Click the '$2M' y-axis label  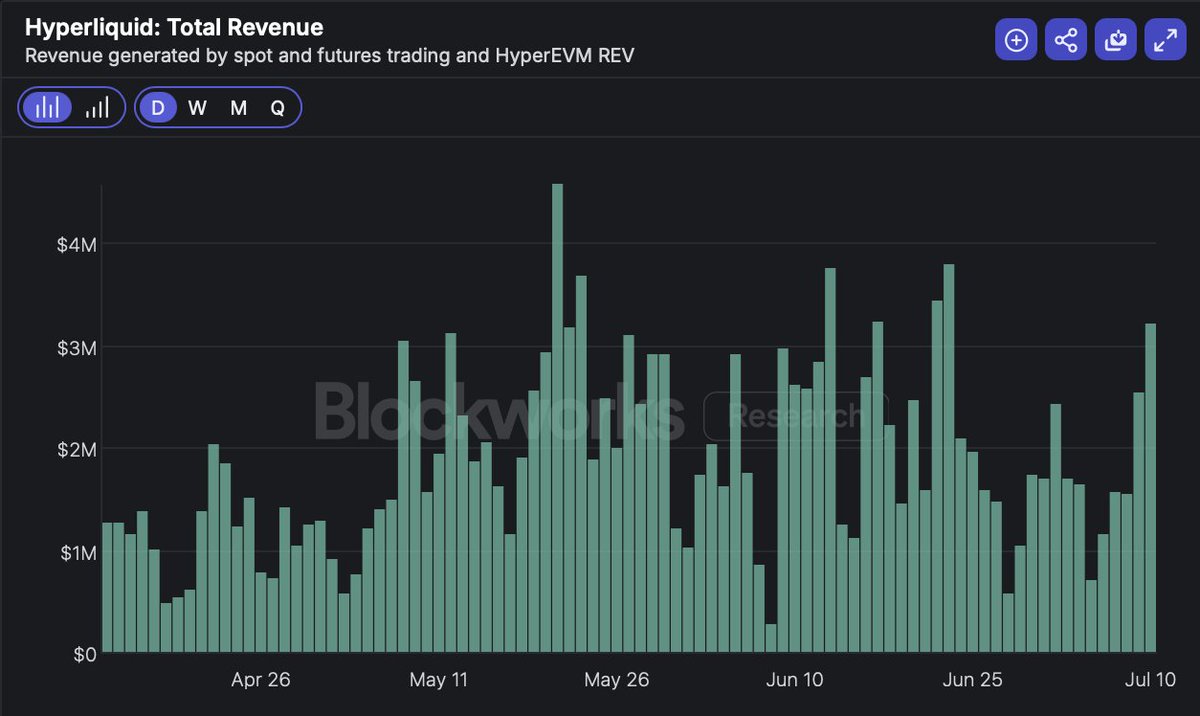76,450
